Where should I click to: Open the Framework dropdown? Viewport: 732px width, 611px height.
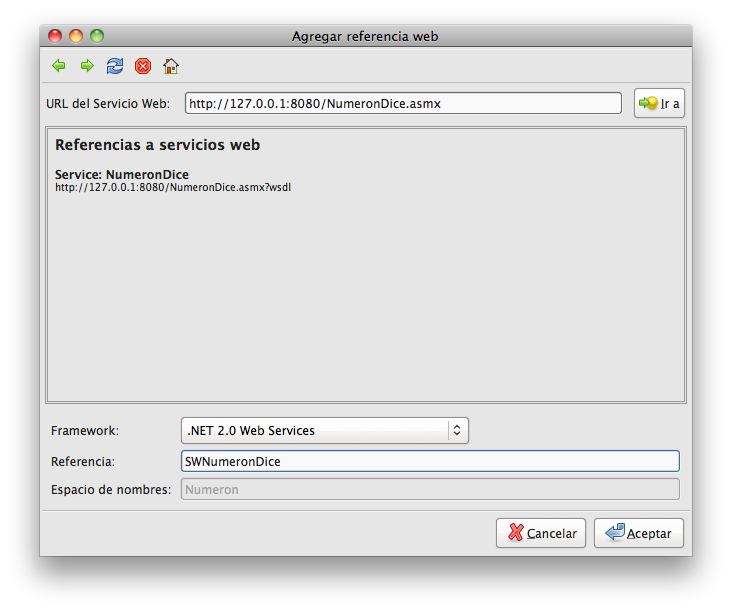click(325, 430)
